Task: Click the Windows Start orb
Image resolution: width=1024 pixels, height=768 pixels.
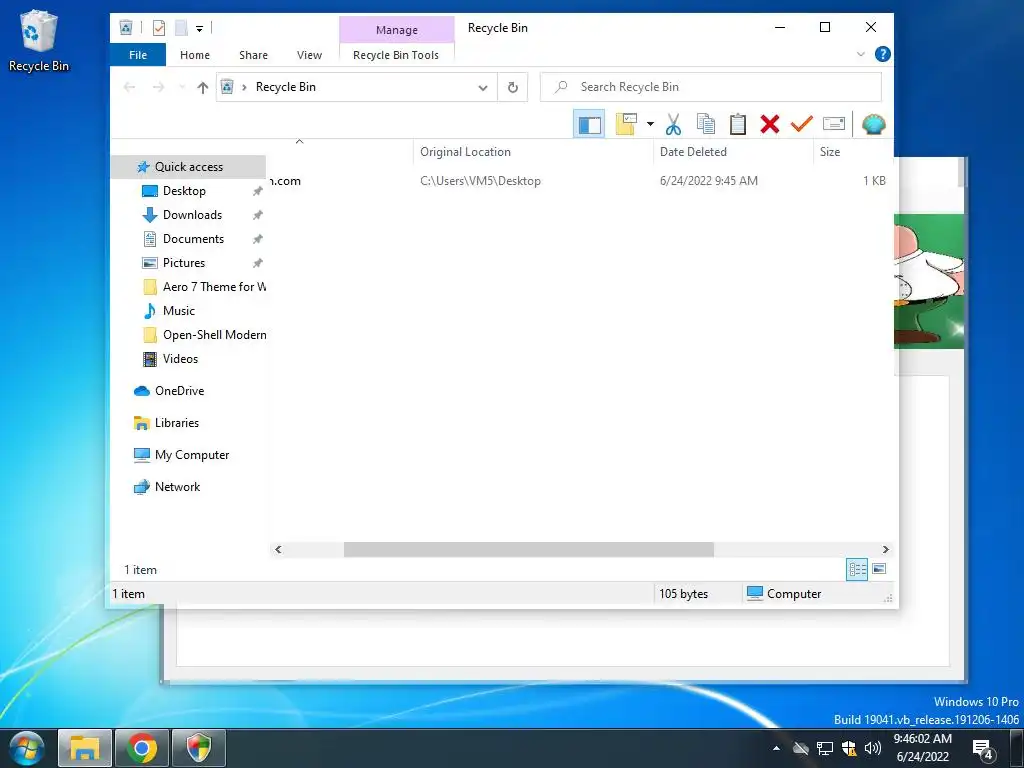Action: (x=27, y=748)
